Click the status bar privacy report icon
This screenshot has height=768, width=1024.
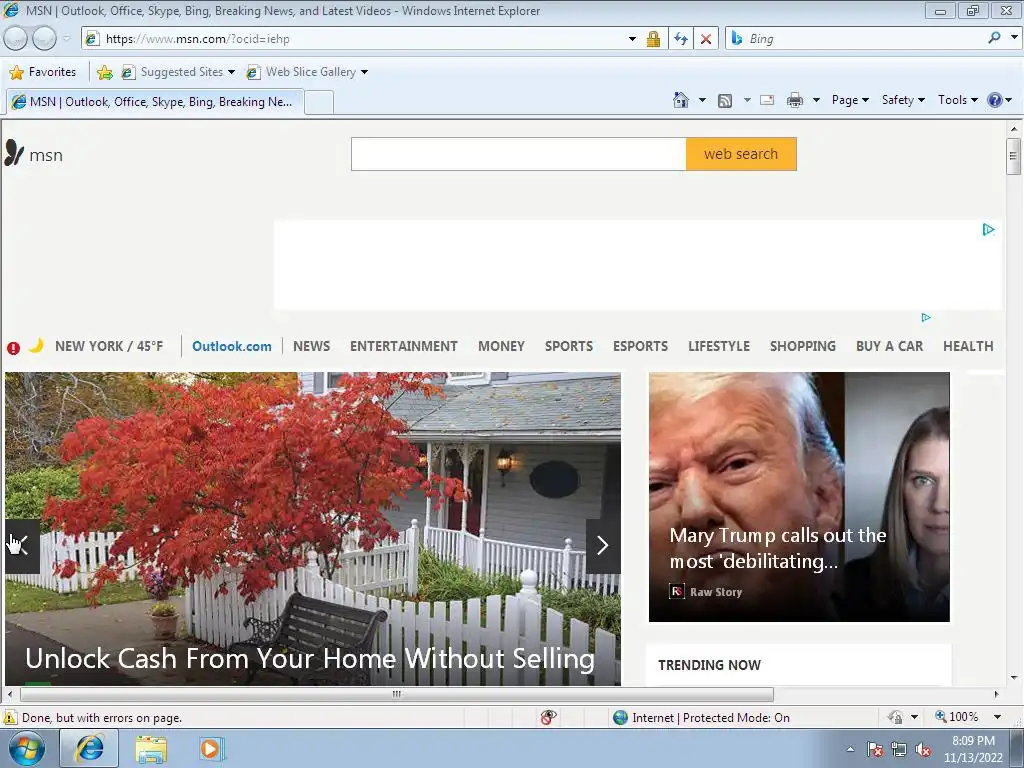point(549,717)
